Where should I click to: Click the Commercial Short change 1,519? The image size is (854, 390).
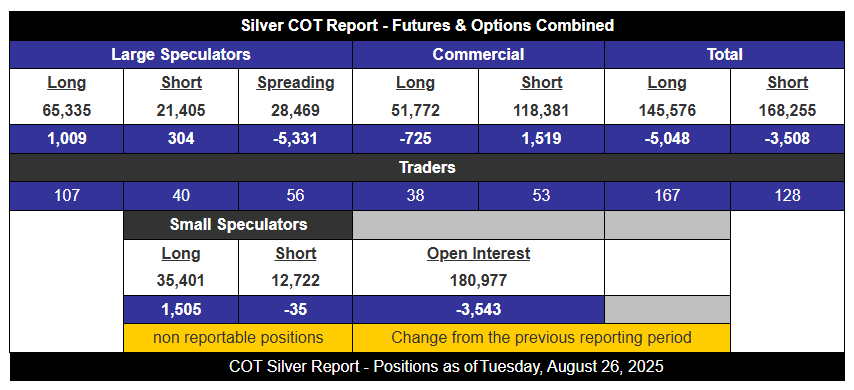click(541, 139)
